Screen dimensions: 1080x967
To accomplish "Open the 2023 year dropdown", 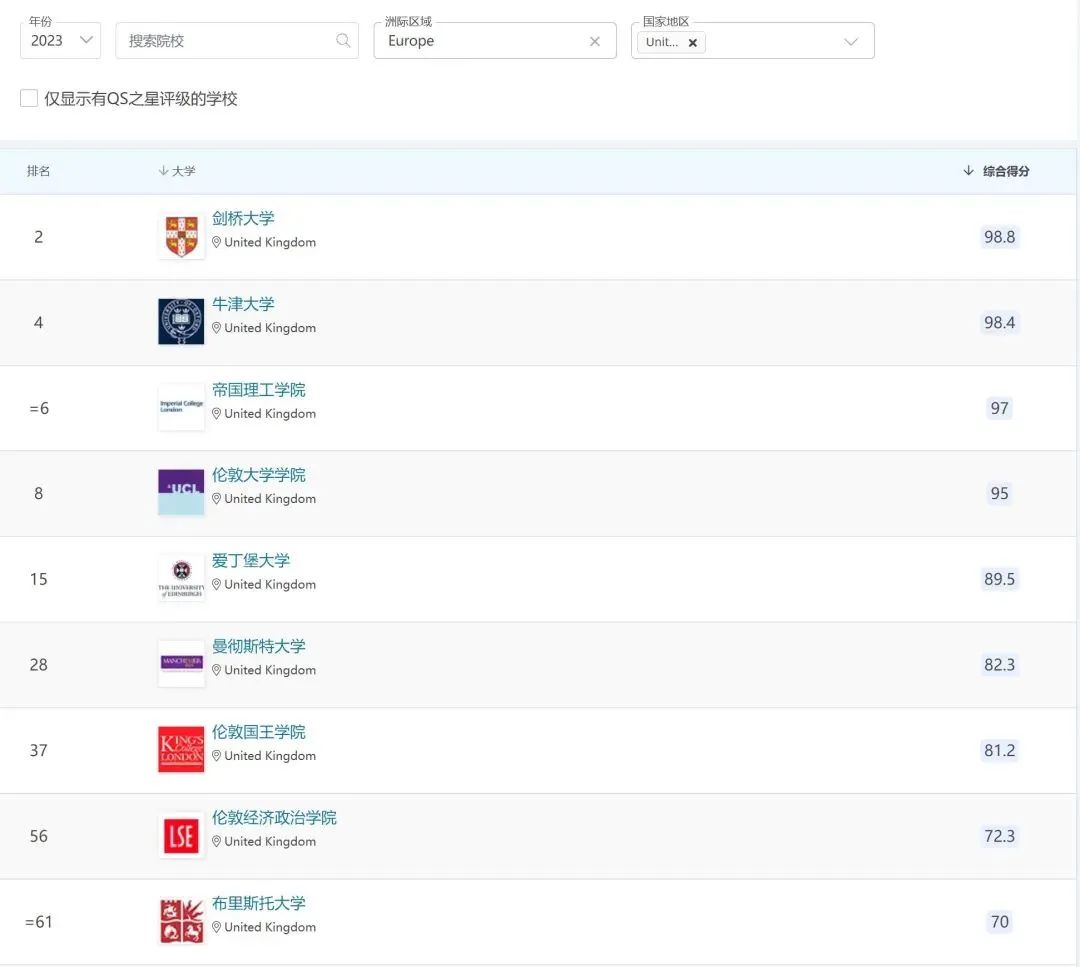I will tap(61, 41).
